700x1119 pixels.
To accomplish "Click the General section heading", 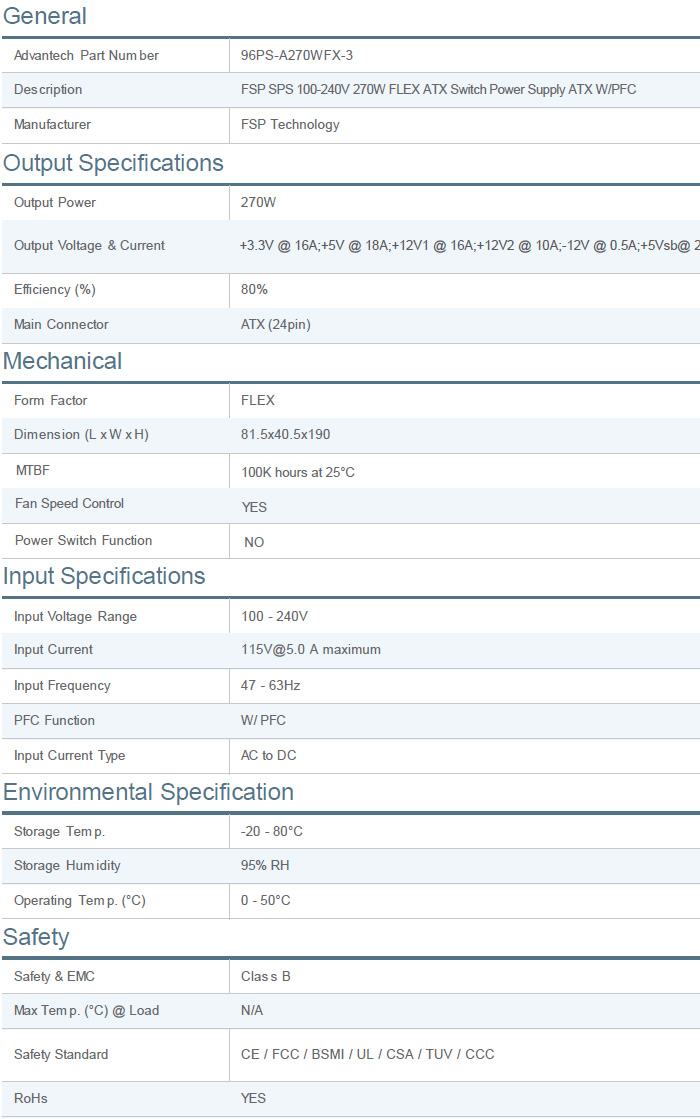I will 45,16.
